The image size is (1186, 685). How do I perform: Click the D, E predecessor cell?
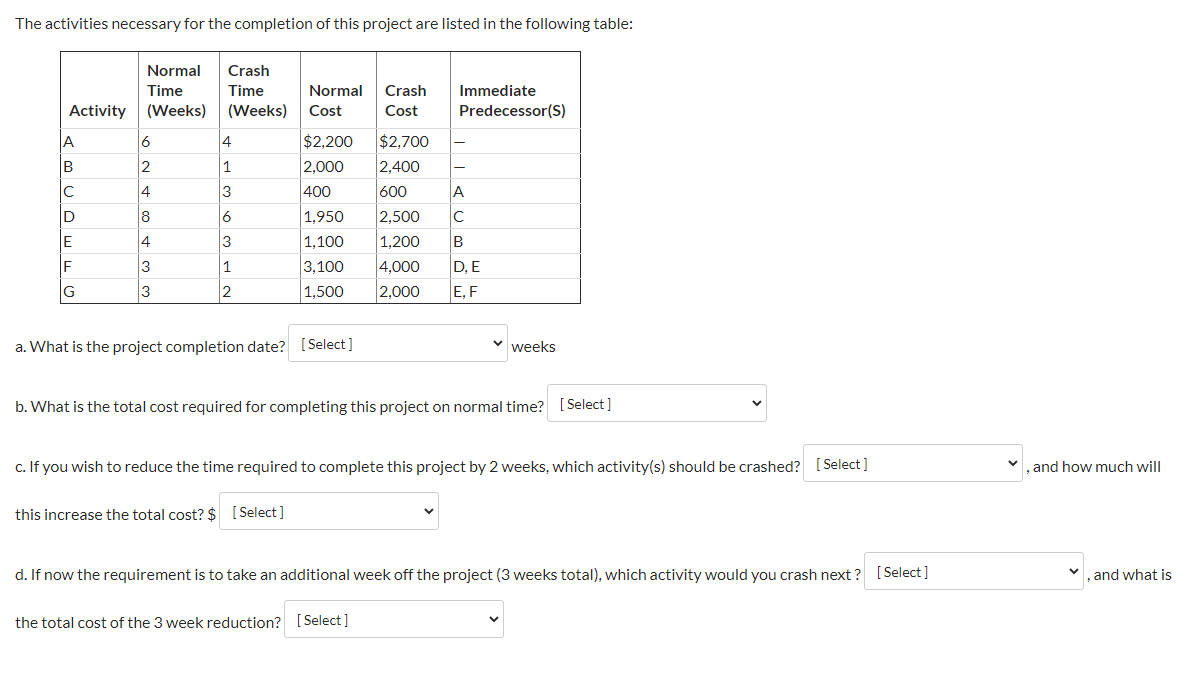coord(515,266)
